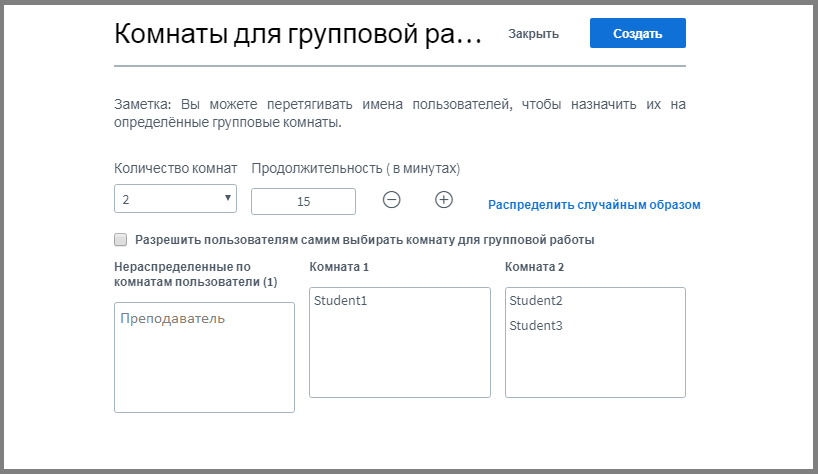Open the Количество комнат dropdown
The height and width of the screenshot is (474, 818).
point(175,200)
